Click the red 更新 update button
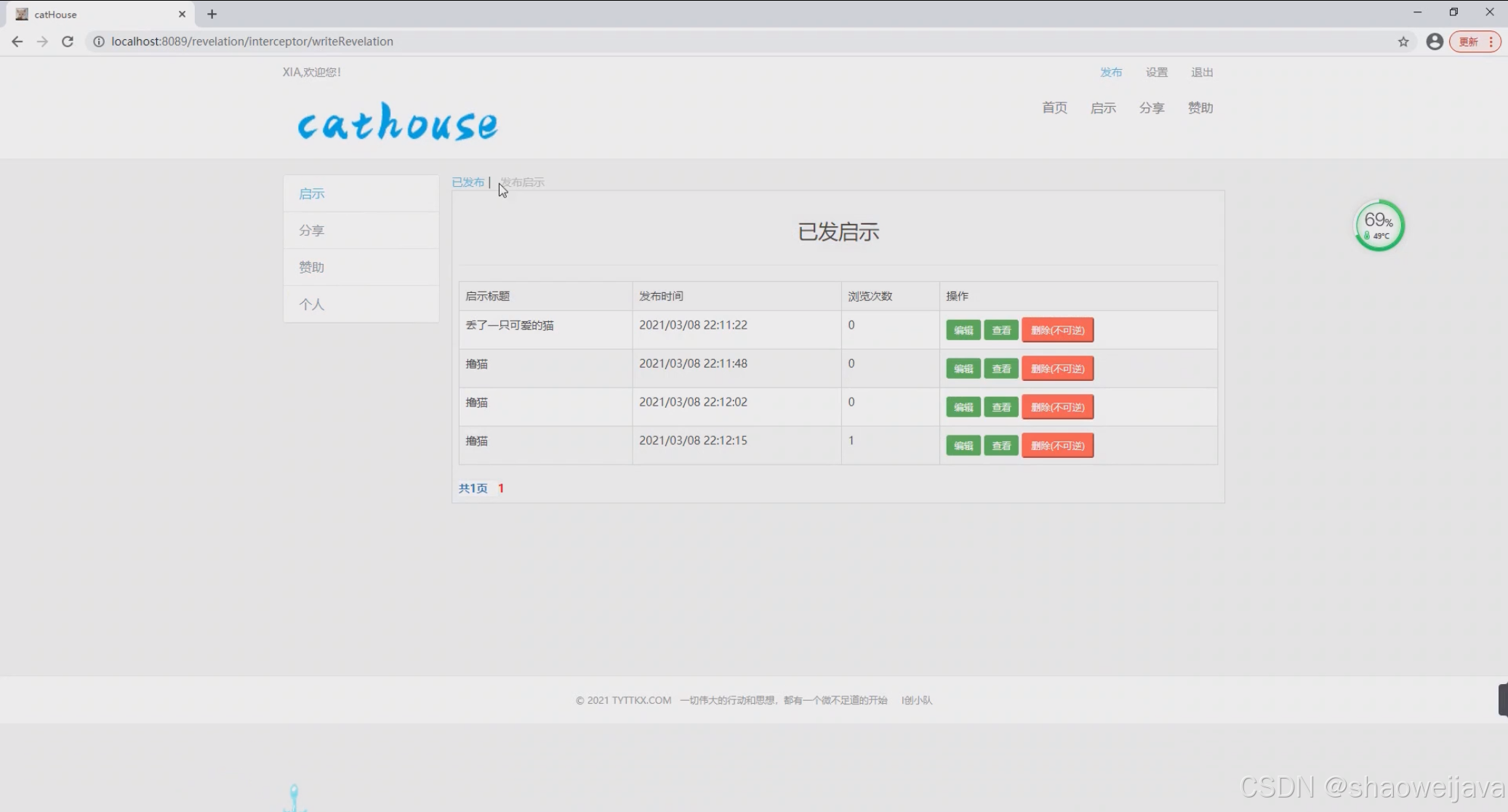Viewport: 1508px width, 812px height. coord(1469,41)
